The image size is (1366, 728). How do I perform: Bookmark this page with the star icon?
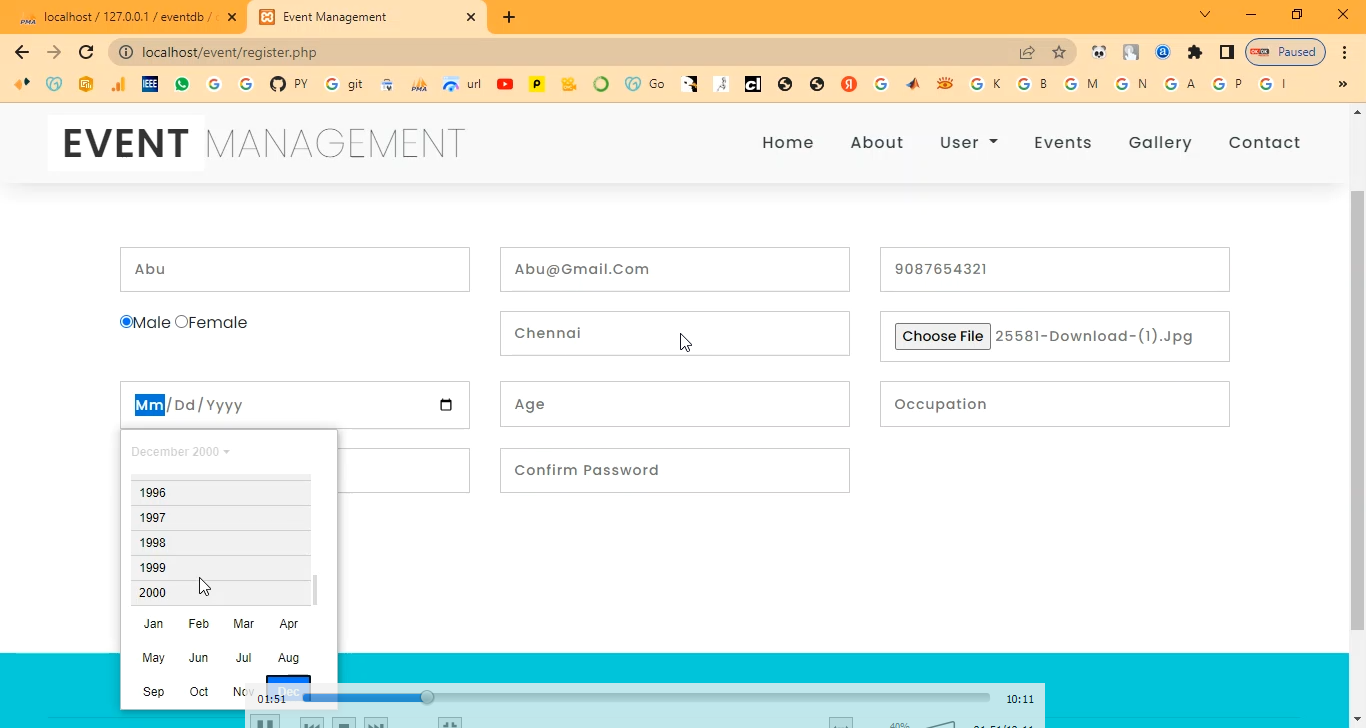(x=1059, y=52)
